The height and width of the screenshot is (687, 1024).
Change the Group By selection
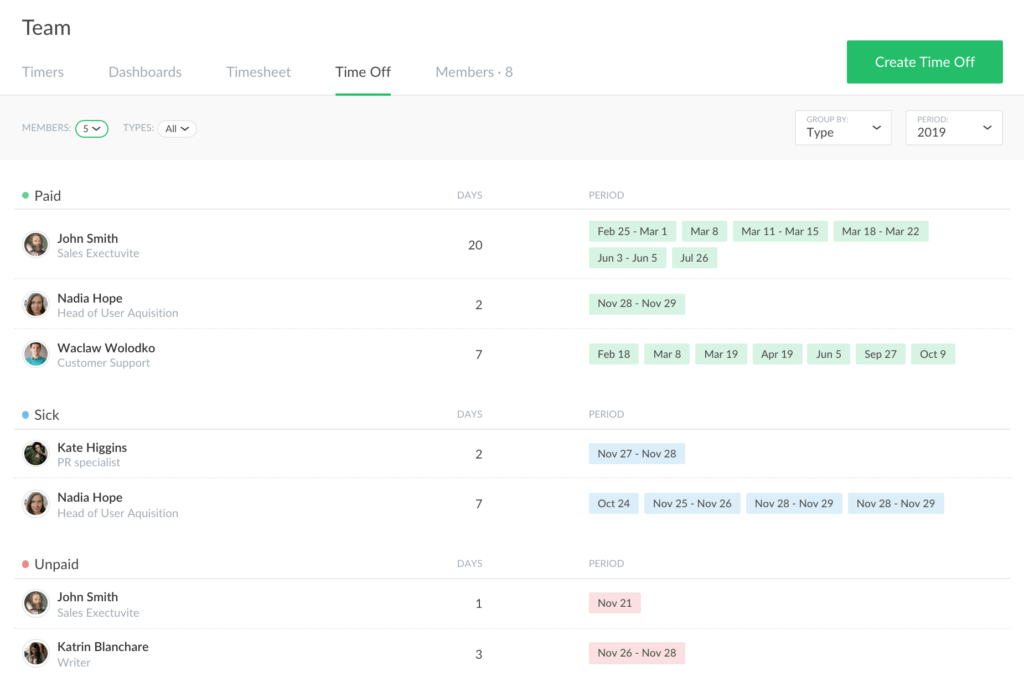pyautogui.click(x=843, y=127)
